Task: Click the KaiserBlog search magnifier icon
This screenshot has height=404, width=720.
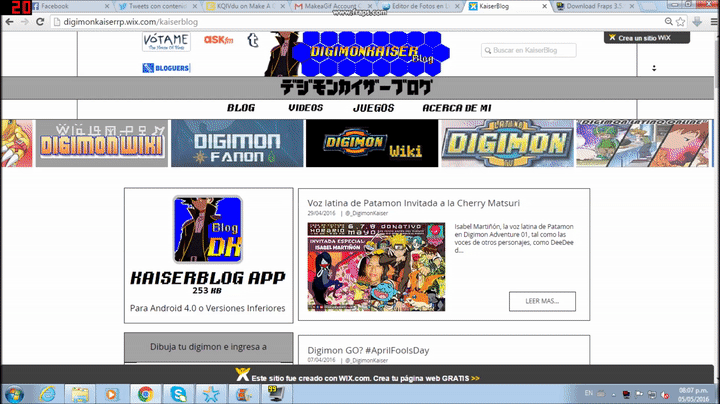Action: pos(487,50)
